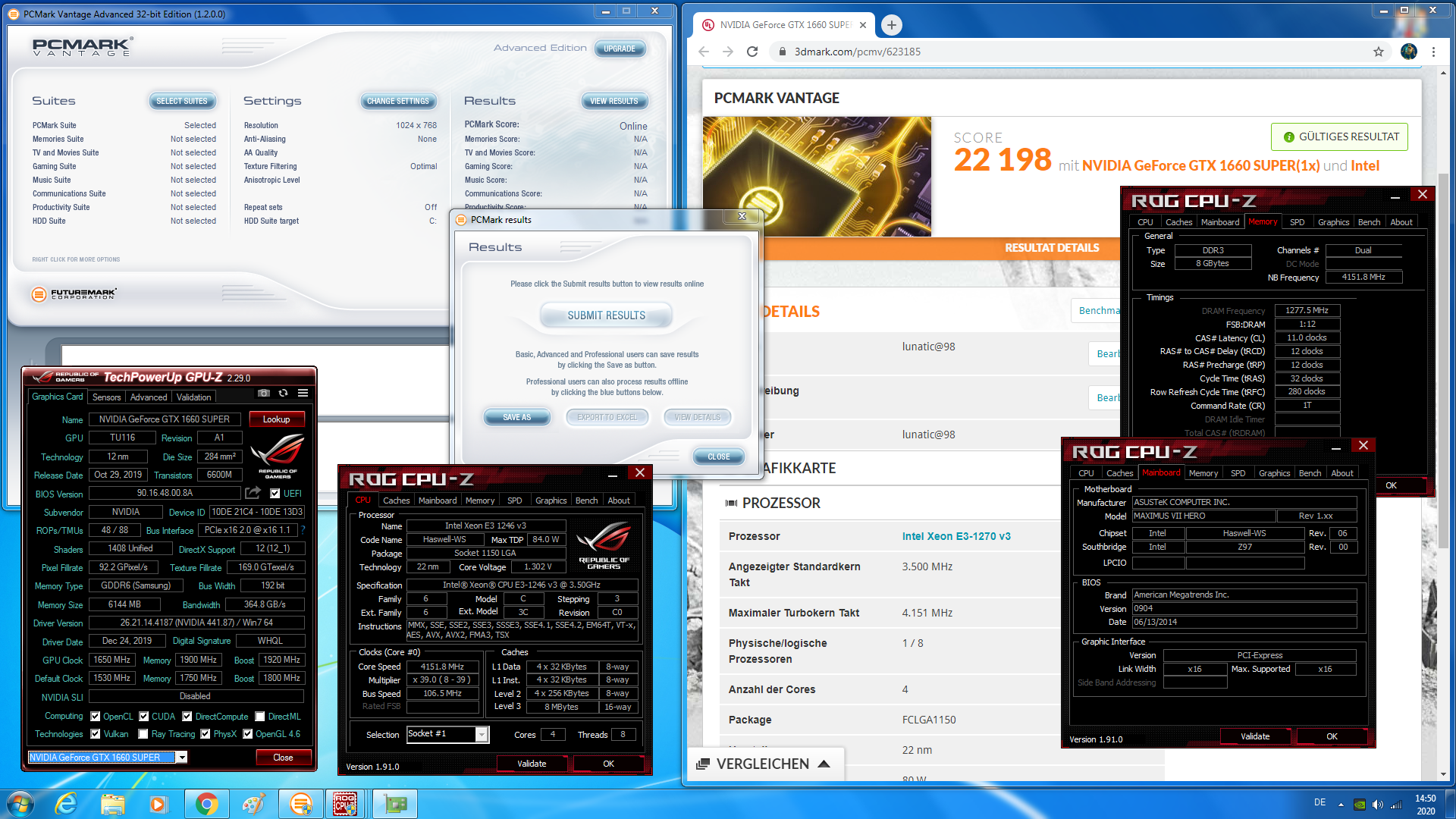Reload the 3dmark page in Chrome
This screenshot has height=819, width=1456.
tap(752, 52)
